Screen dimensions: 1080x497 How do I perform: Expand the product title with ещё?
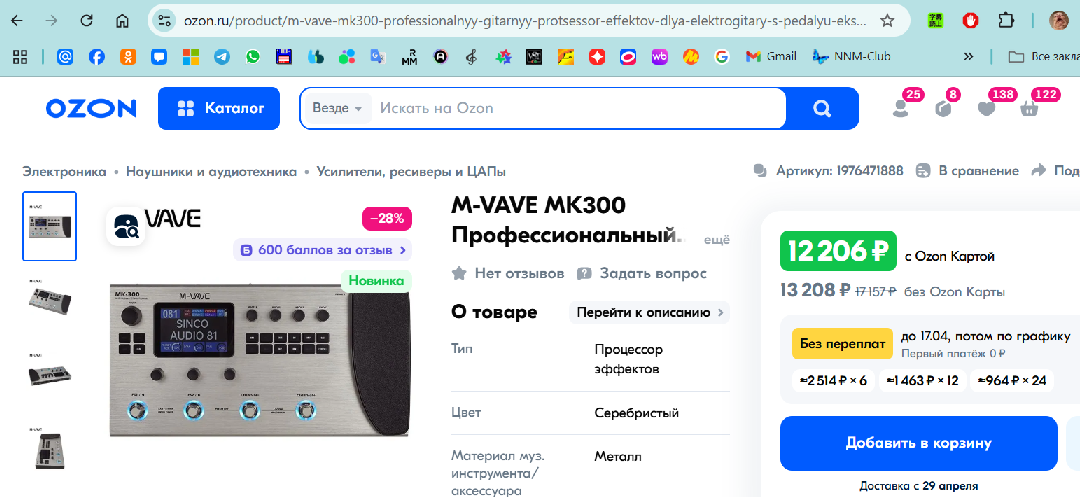716,240
